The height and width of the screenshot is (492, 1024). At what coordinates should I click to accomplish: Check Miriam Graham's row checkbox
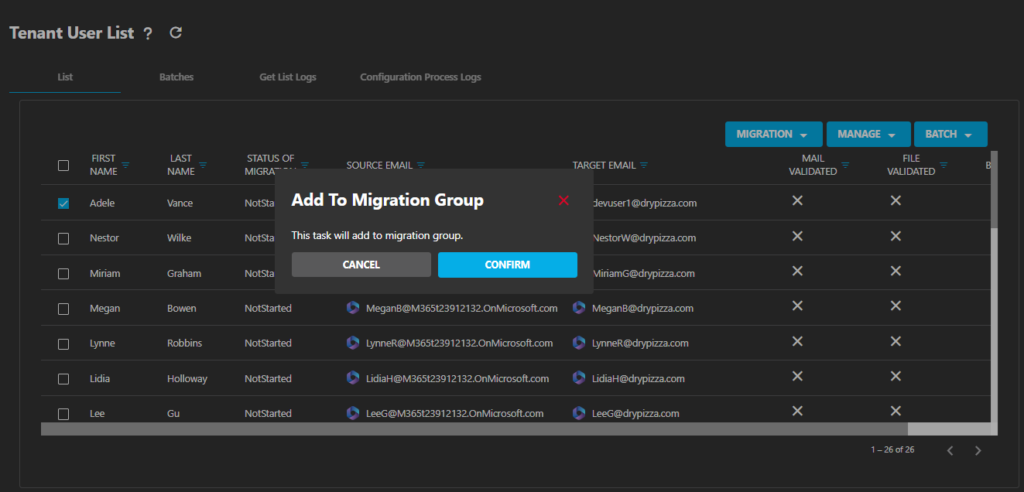coord(63,274)
